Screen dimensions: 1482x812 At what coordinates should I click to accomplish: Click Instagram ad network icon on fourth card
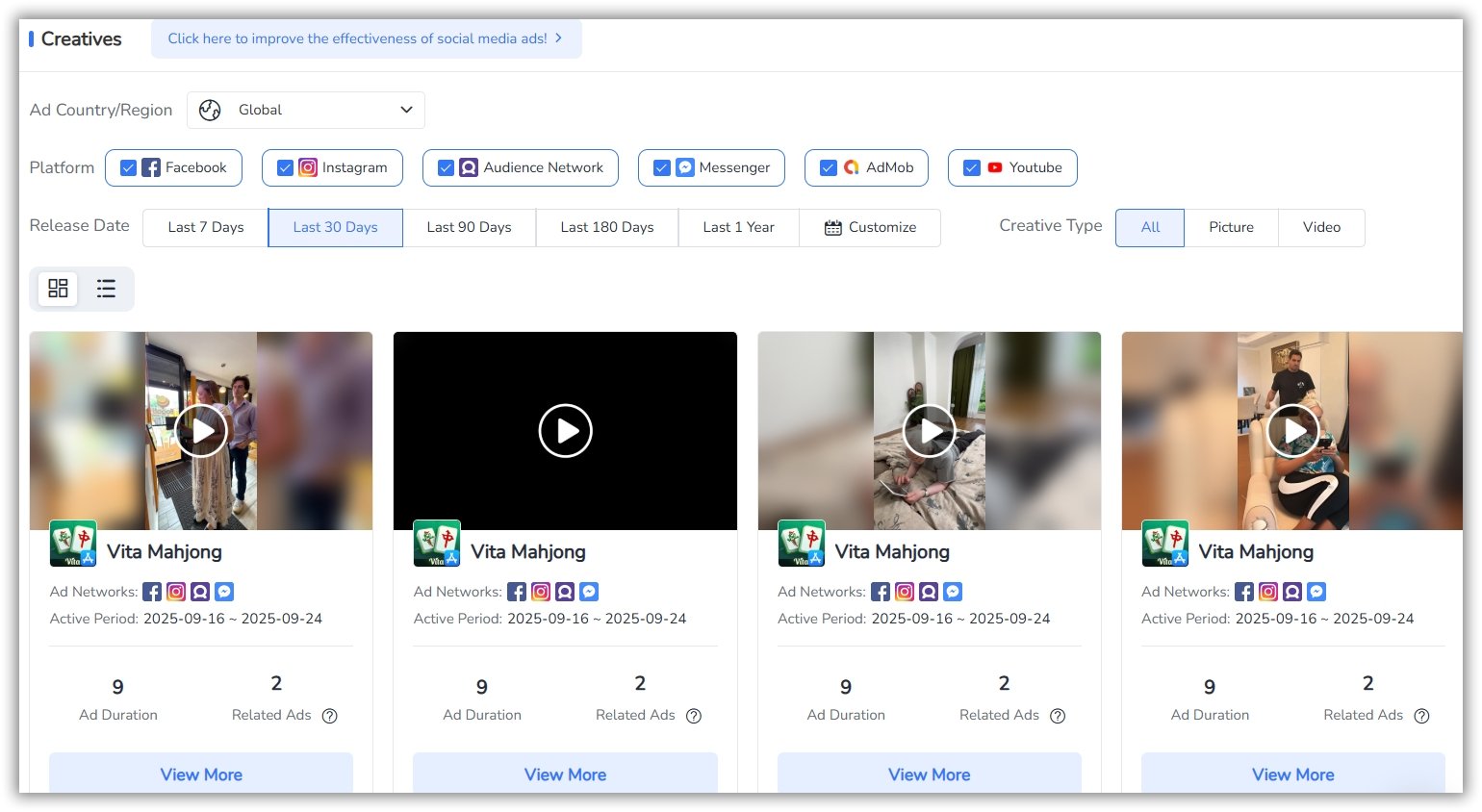pyautogui.click(x=1268, y=592)
